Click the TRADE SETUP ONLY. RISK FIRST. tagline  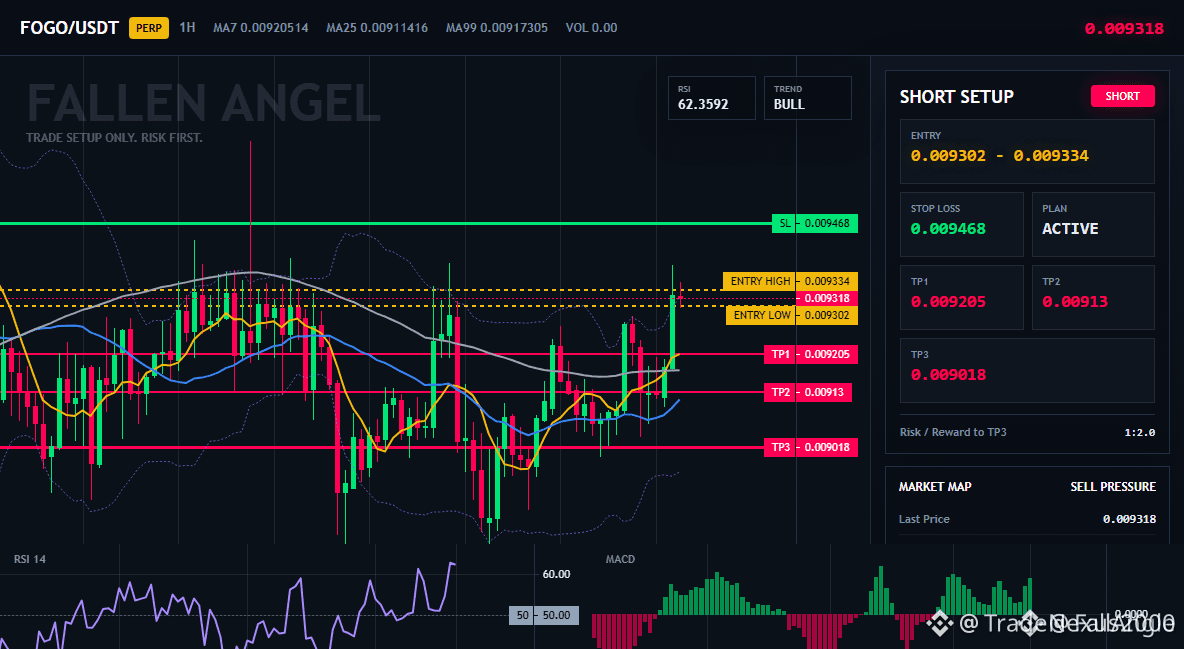pyautogui.click(x=114, y=138)
